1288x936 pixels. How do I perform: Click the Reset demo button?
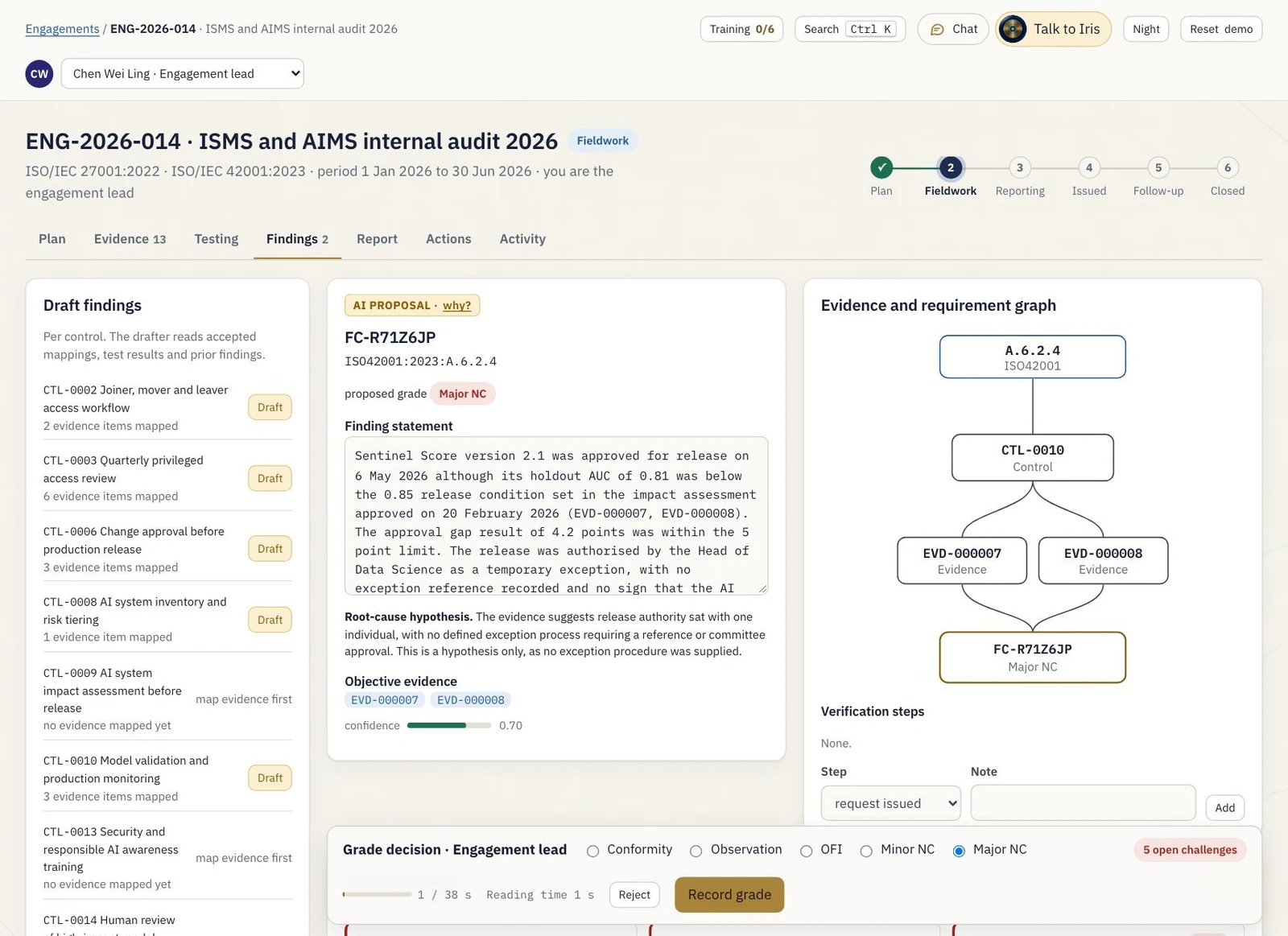coord(1221,29)
